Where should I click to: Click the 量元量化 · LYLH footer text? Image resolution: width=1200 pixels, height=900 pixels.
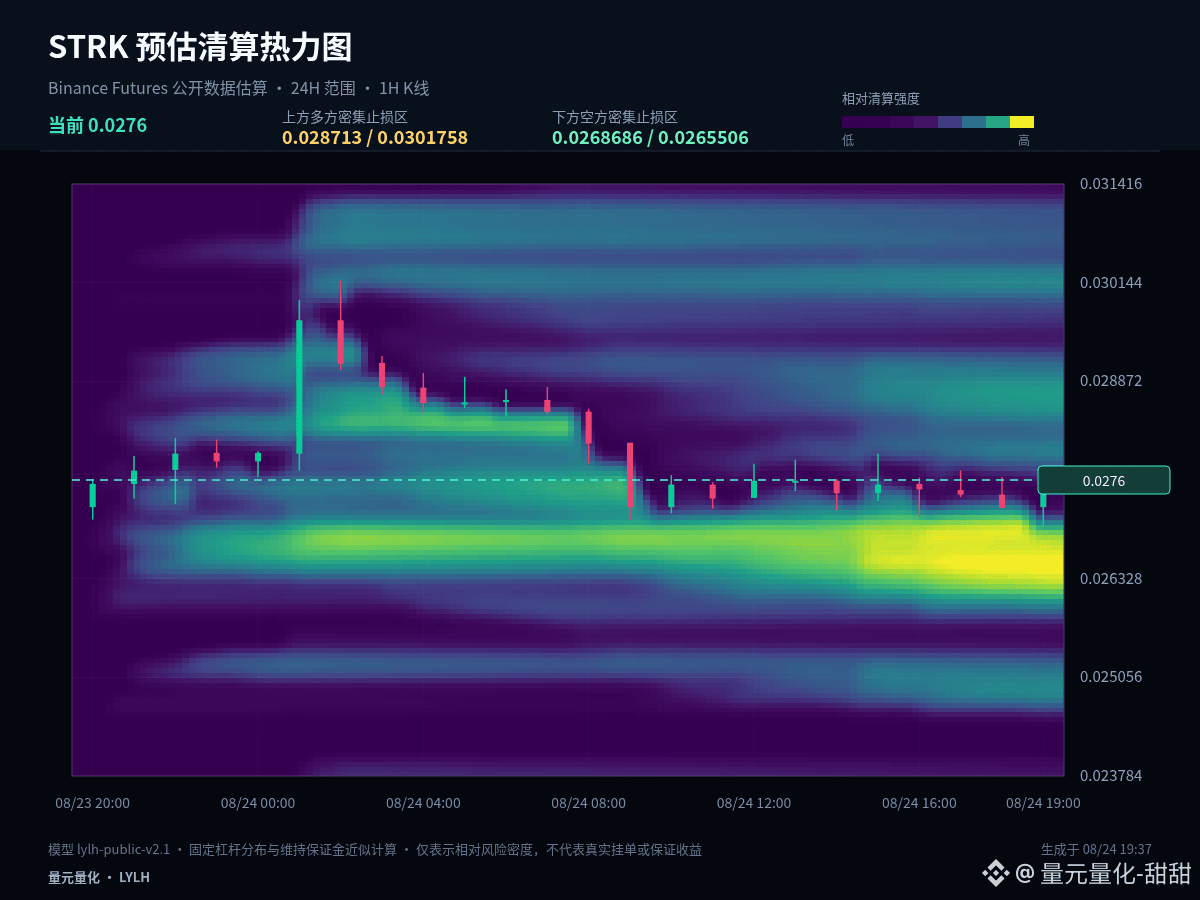(99, 877)
